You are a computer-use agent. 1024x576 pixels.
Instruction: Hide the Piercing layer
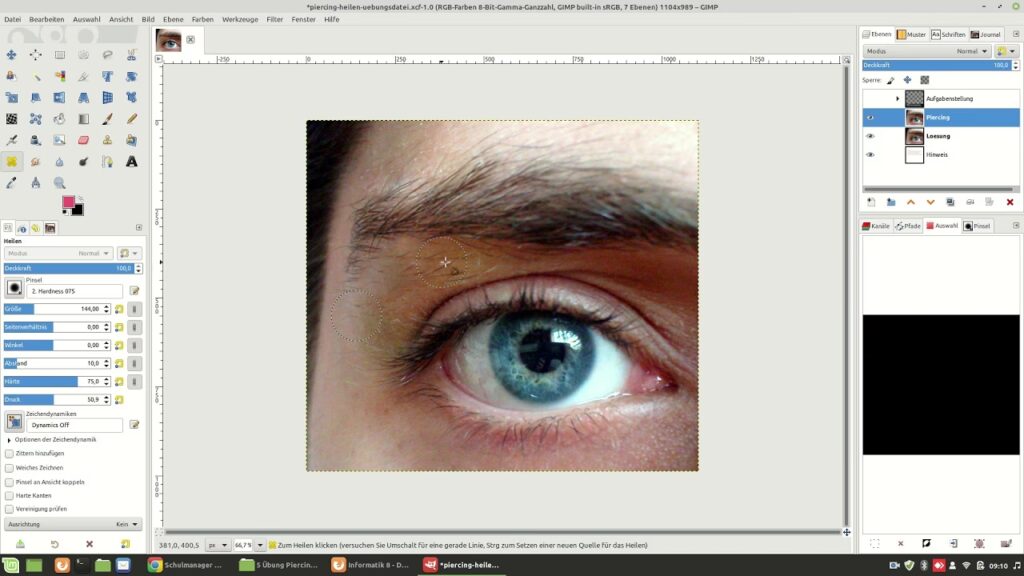click(870, 117)
